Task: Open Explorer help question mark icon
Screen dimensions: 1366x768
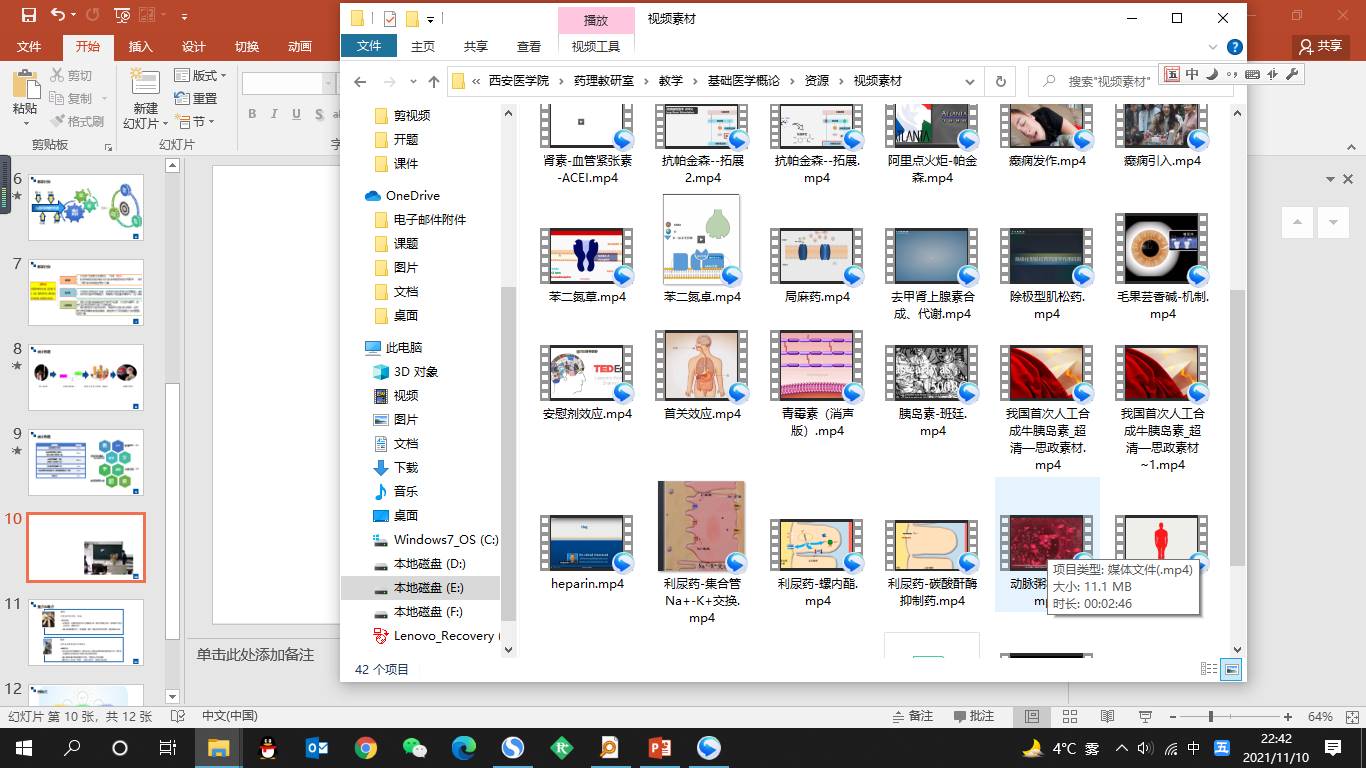Action: tap(1235, 47)
